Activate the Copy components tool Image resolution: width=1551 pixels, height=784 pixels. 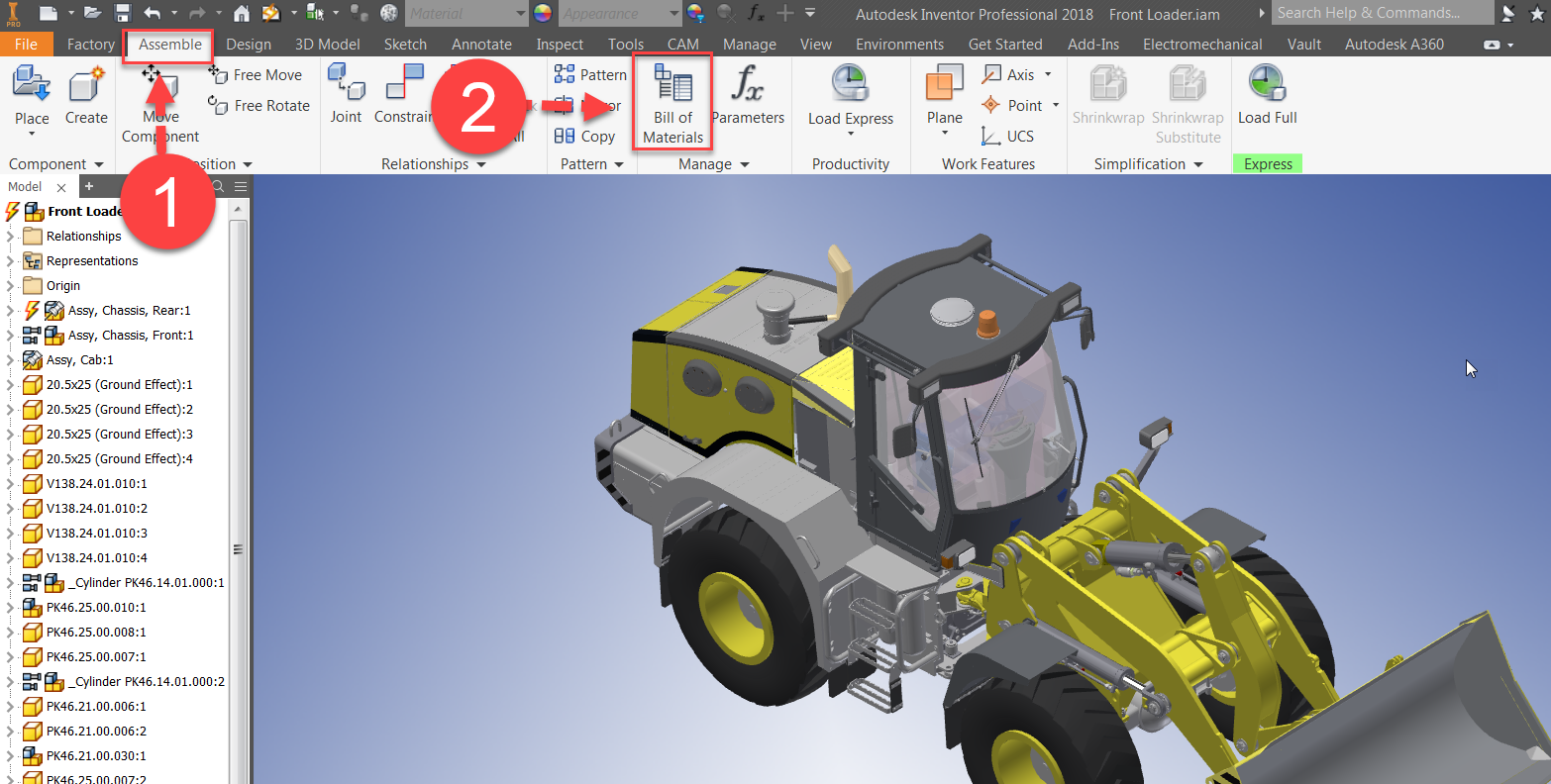pos(586,136)
